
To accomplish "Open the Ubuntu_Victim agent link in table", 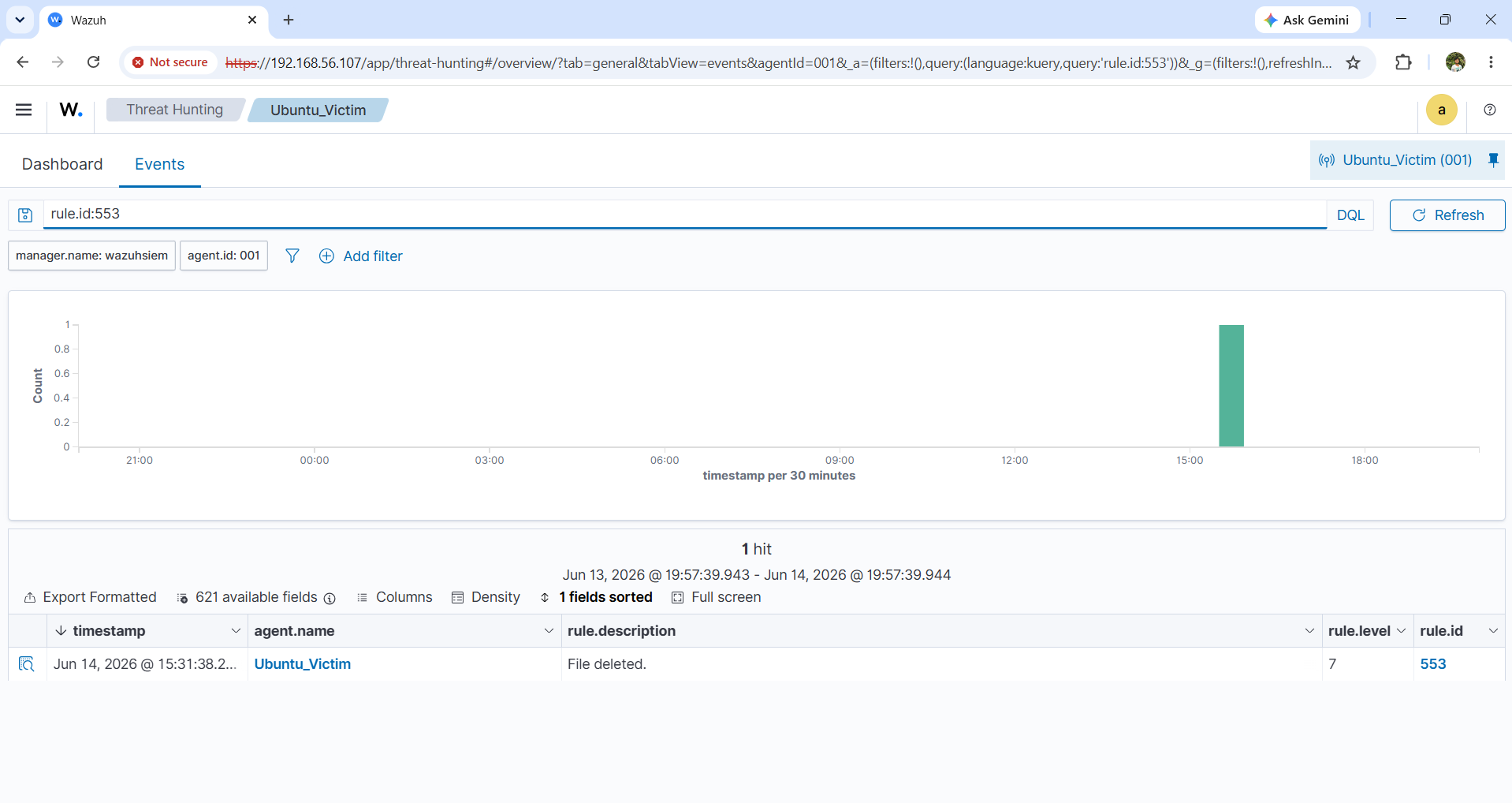I will pos(302,664).
